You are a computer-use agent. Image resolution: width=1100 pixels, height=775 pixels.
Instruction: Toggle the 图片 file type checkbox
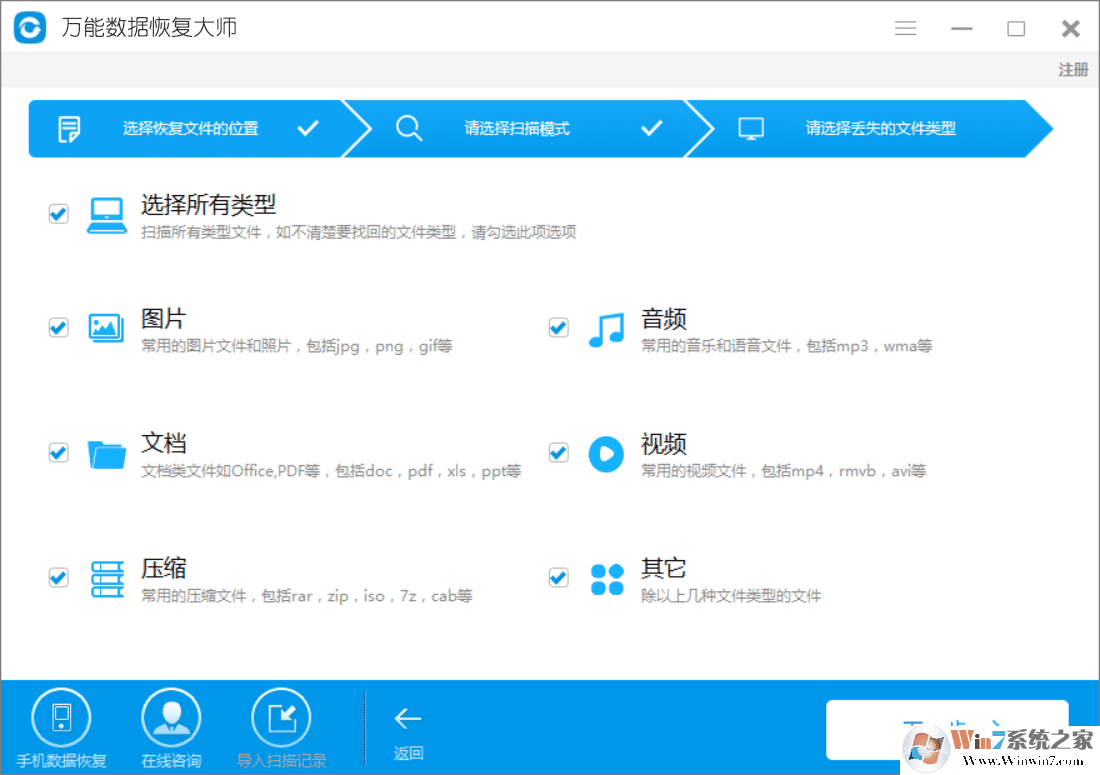(58, 327)
